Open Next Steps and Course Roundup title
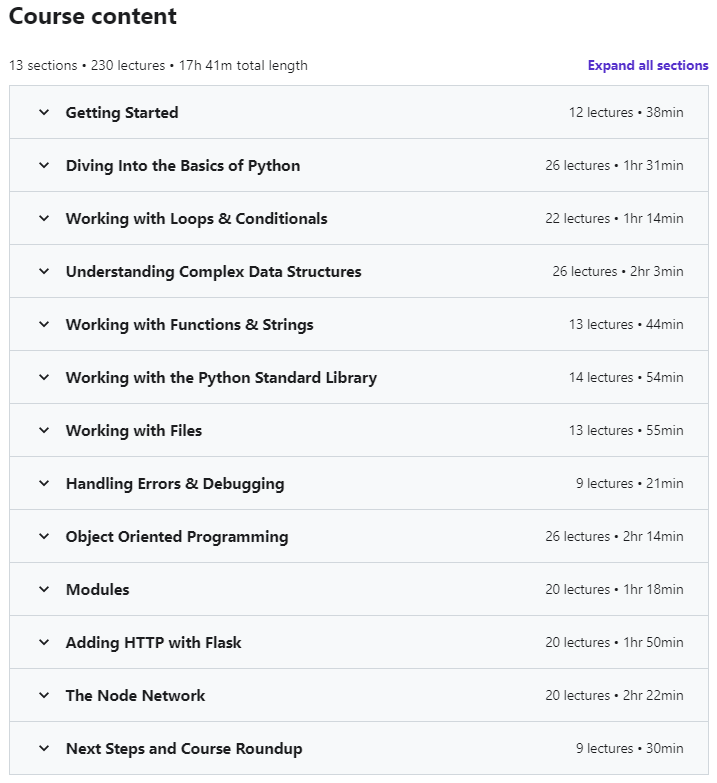This screenshot has width=717, height=783. (184, 749)
